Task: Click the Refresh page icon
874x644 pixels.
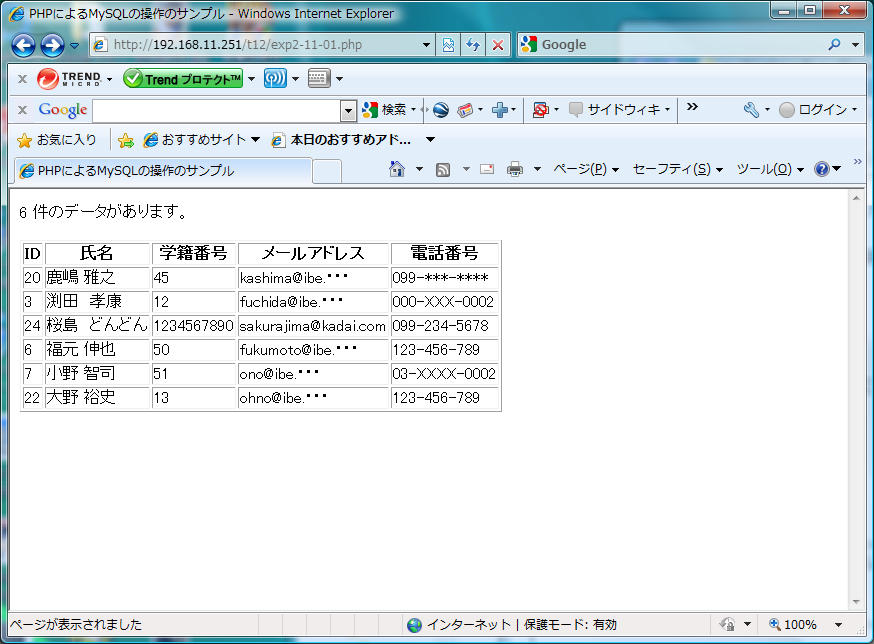Action: [473, 45]
